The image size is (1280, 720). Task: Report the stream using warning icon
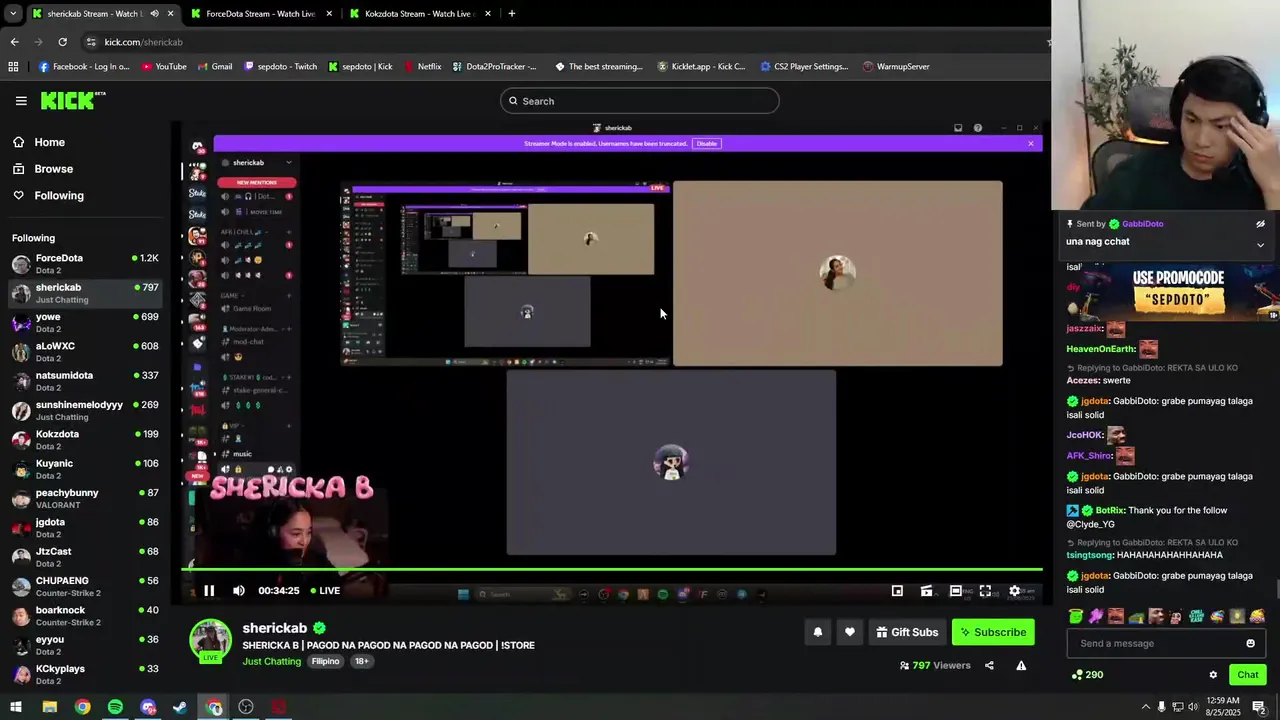tap(1021, 665)
